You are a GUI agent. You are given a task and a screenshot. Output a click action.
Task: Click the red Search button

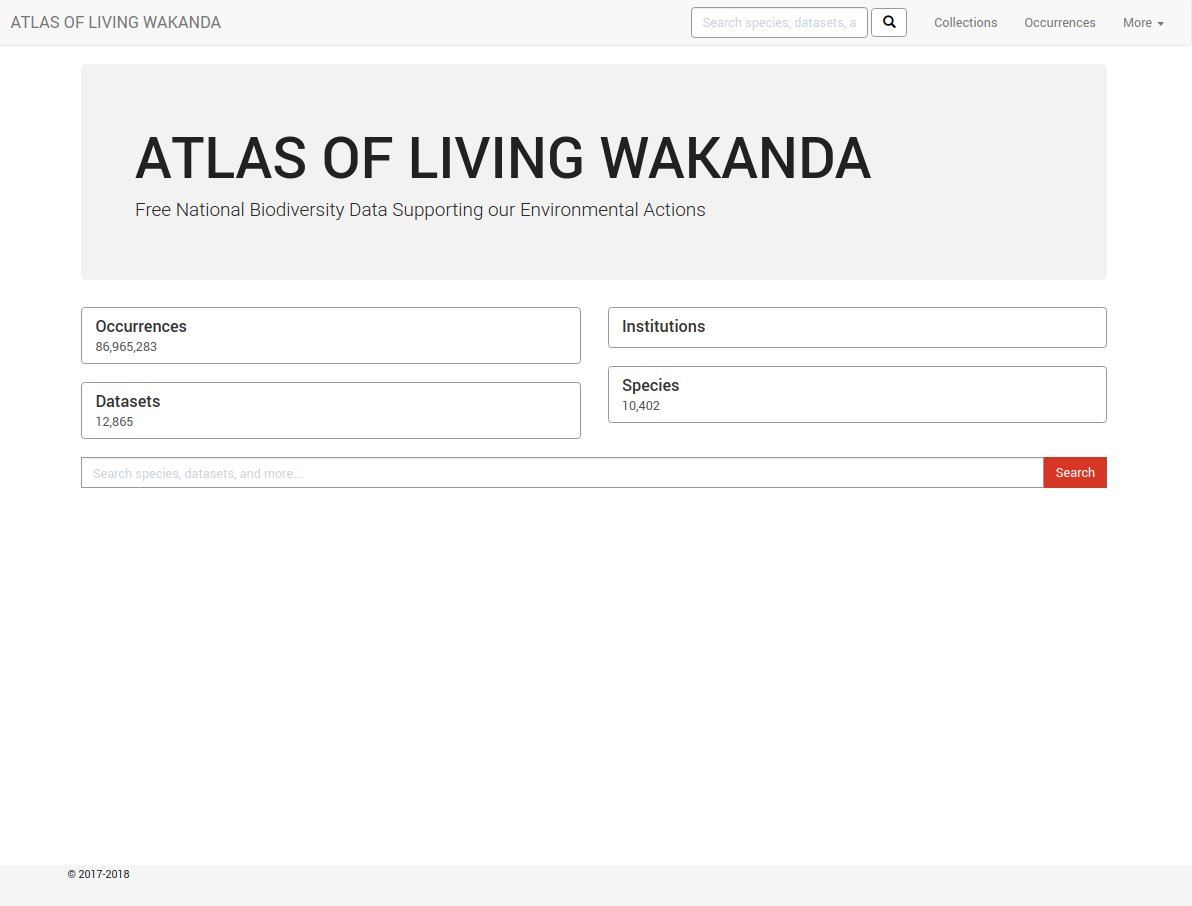[x=1075, y=473]
